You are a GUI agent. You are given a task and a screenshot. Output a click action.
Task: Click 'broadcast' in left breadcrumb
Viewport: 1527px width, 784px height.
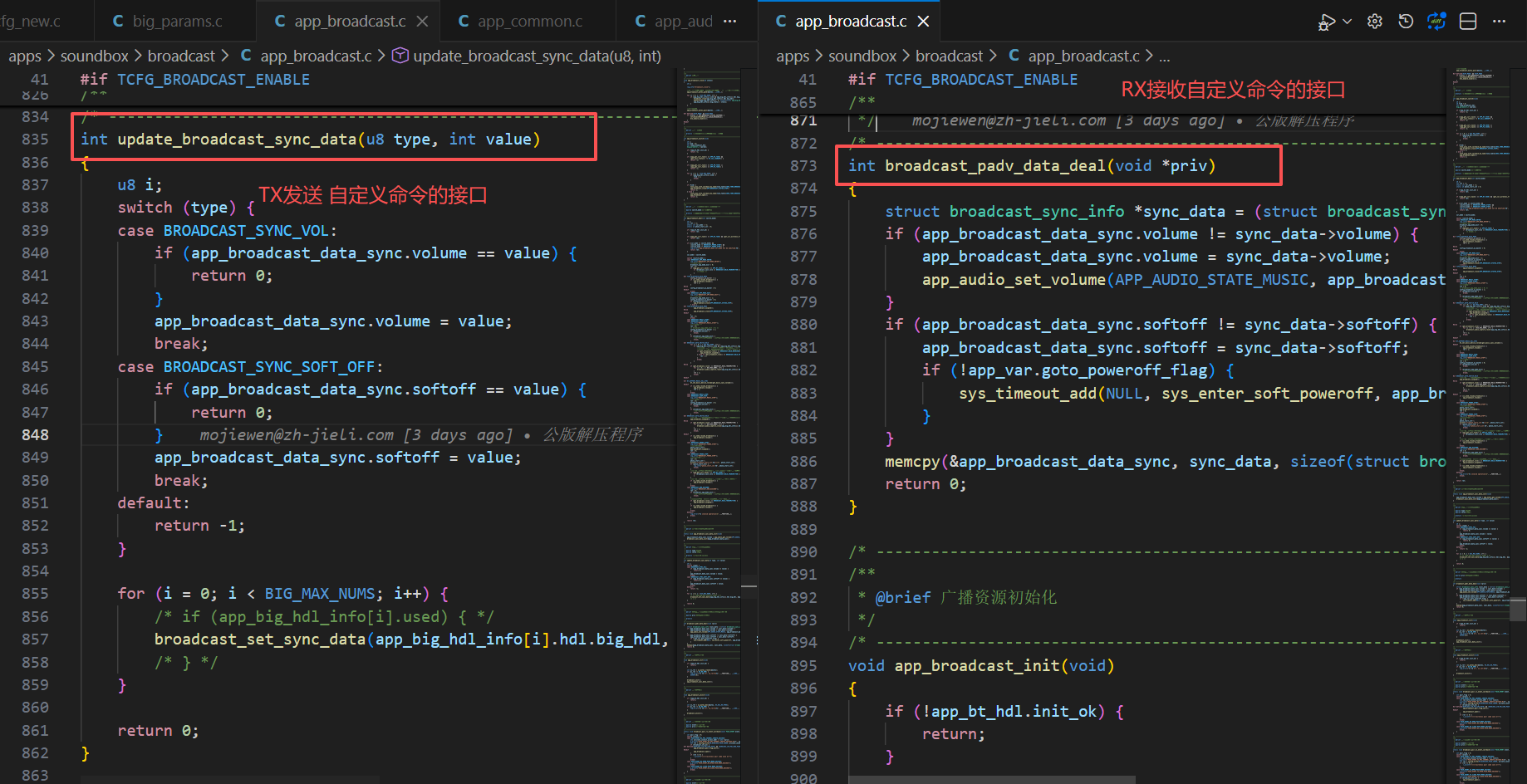(x=181, y=56)
